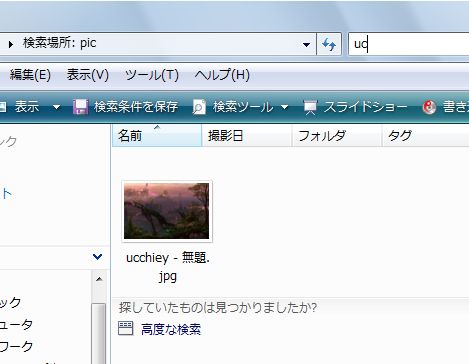
Task: Open the ヘルプ(H) menu
Action: pyautogui.click(x=222, y=75)
